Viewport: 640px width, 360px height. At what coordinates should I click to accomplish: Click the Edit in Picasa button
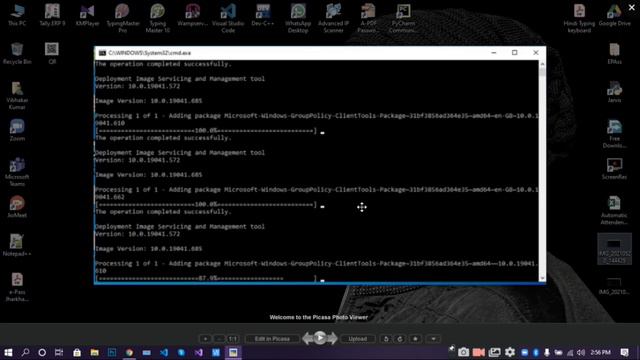click(272, 339)
